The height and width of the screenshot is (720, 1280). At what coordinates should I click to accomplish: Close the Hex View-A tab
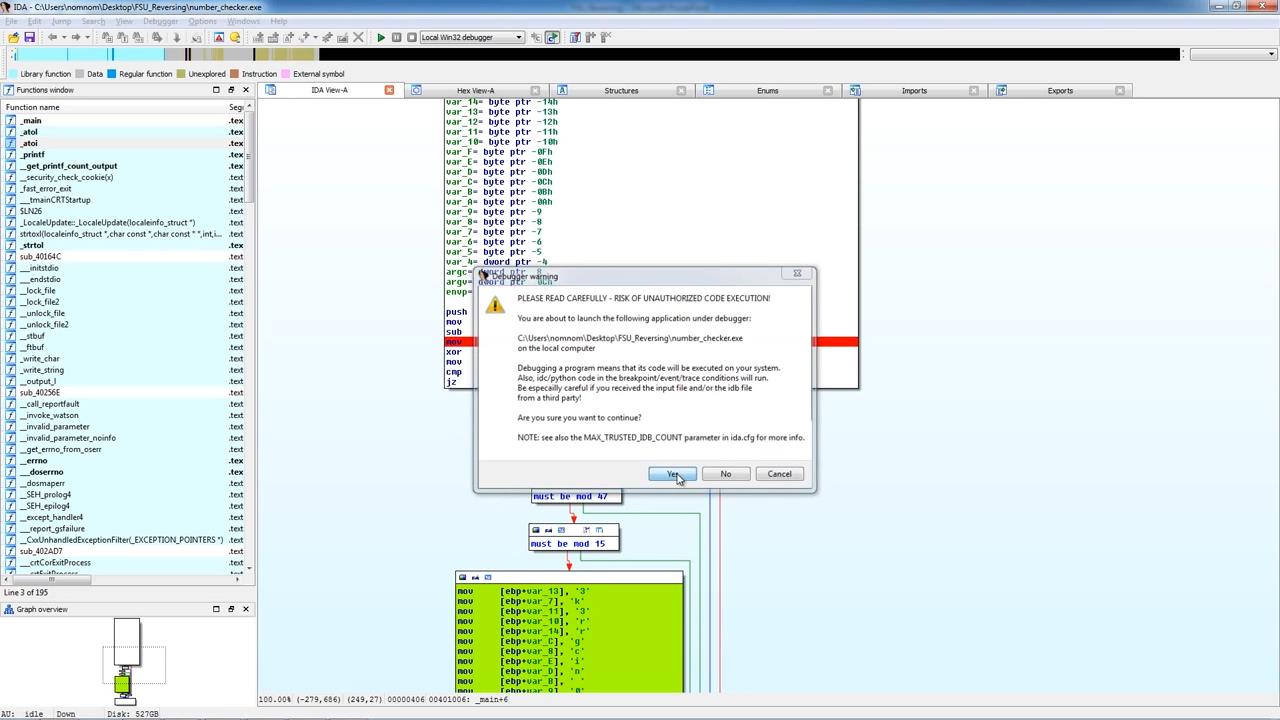[x=535, y=90]
